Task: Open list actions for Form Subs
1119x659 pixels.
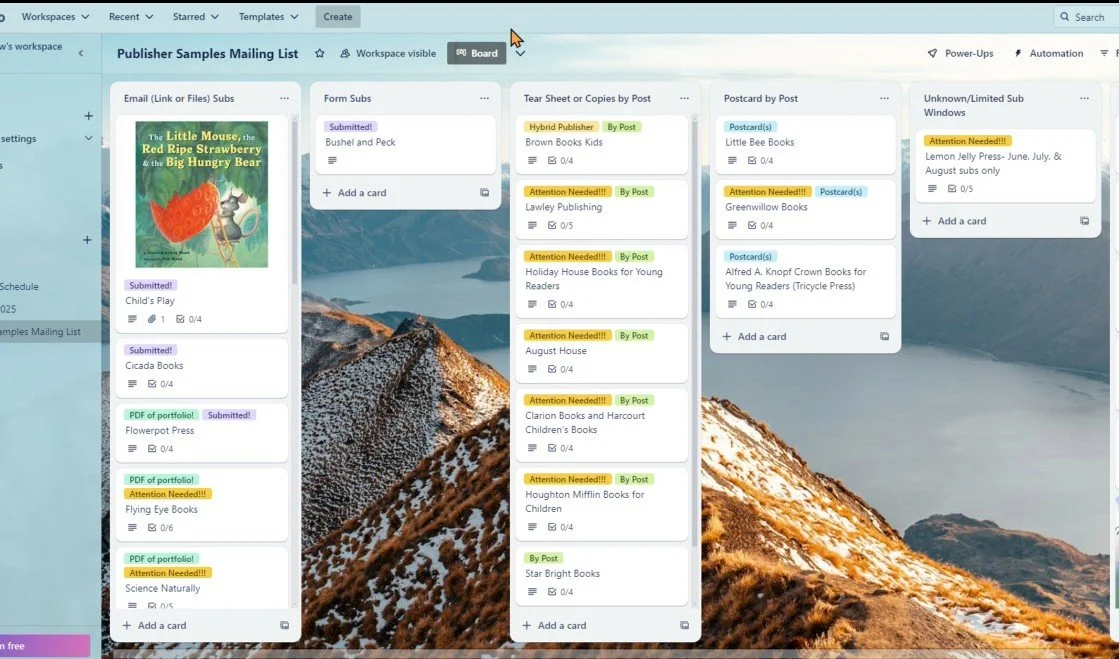Action: [485, 99]
